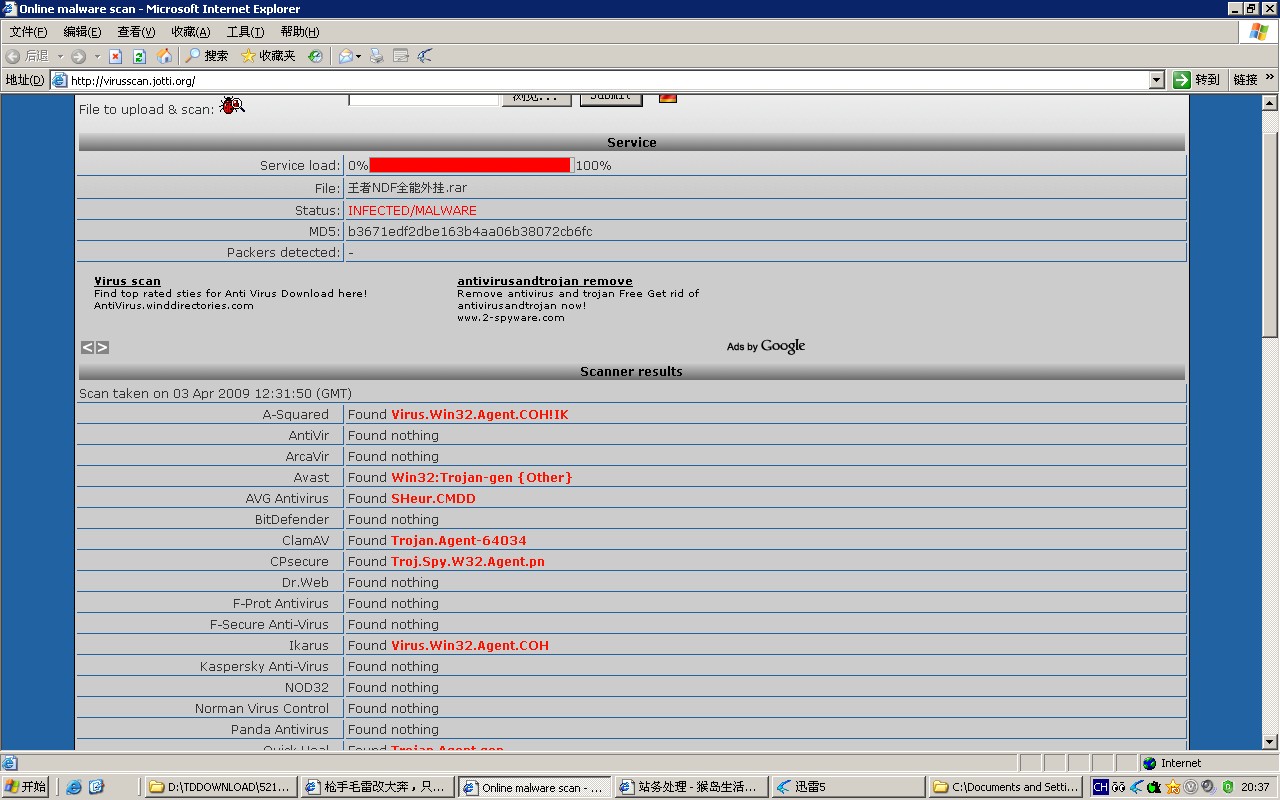Click the INFECTED/MALWARE status text
Viewport: 1280px width, 800px height.
point(412,210)
